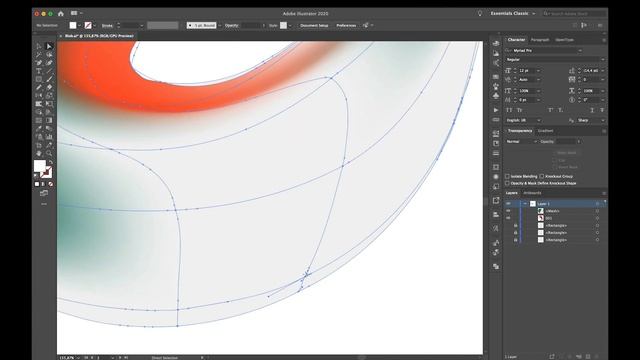The image size is (640, 360).
Task: Open the language dropdown in Character panel
Action: 538,120
